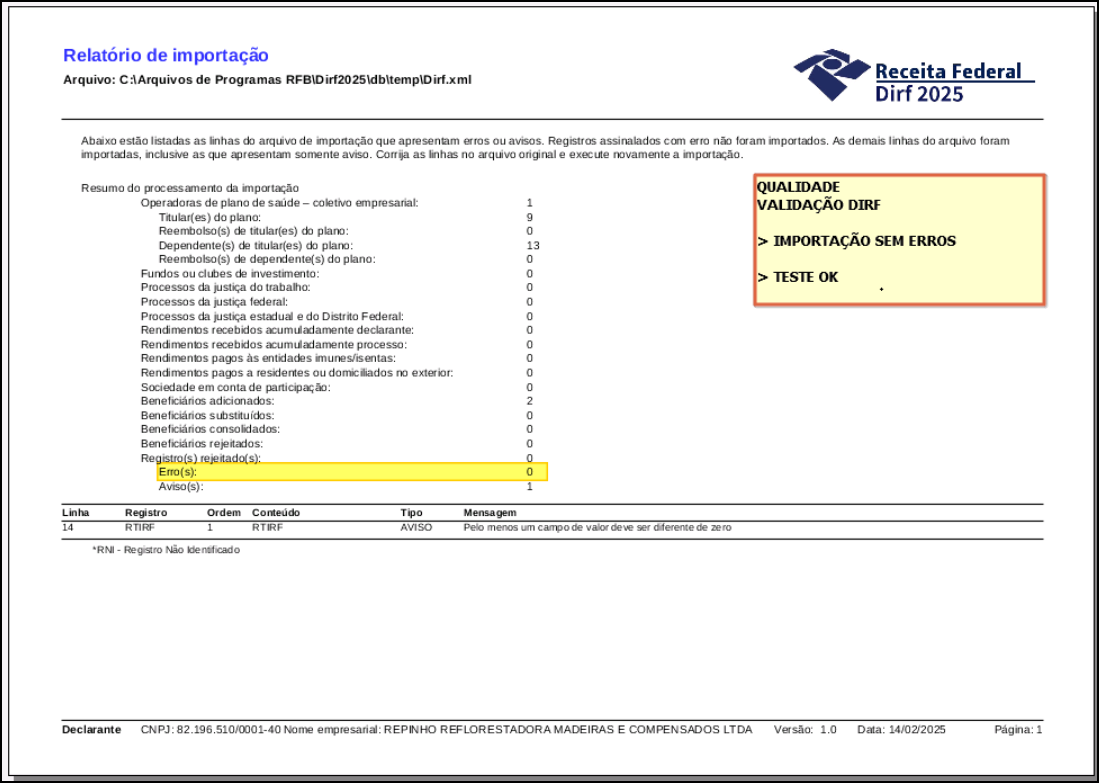Select the file path Dirf.xml line
Viewport: 1099px width, 783px height.
tap(267, 80)
